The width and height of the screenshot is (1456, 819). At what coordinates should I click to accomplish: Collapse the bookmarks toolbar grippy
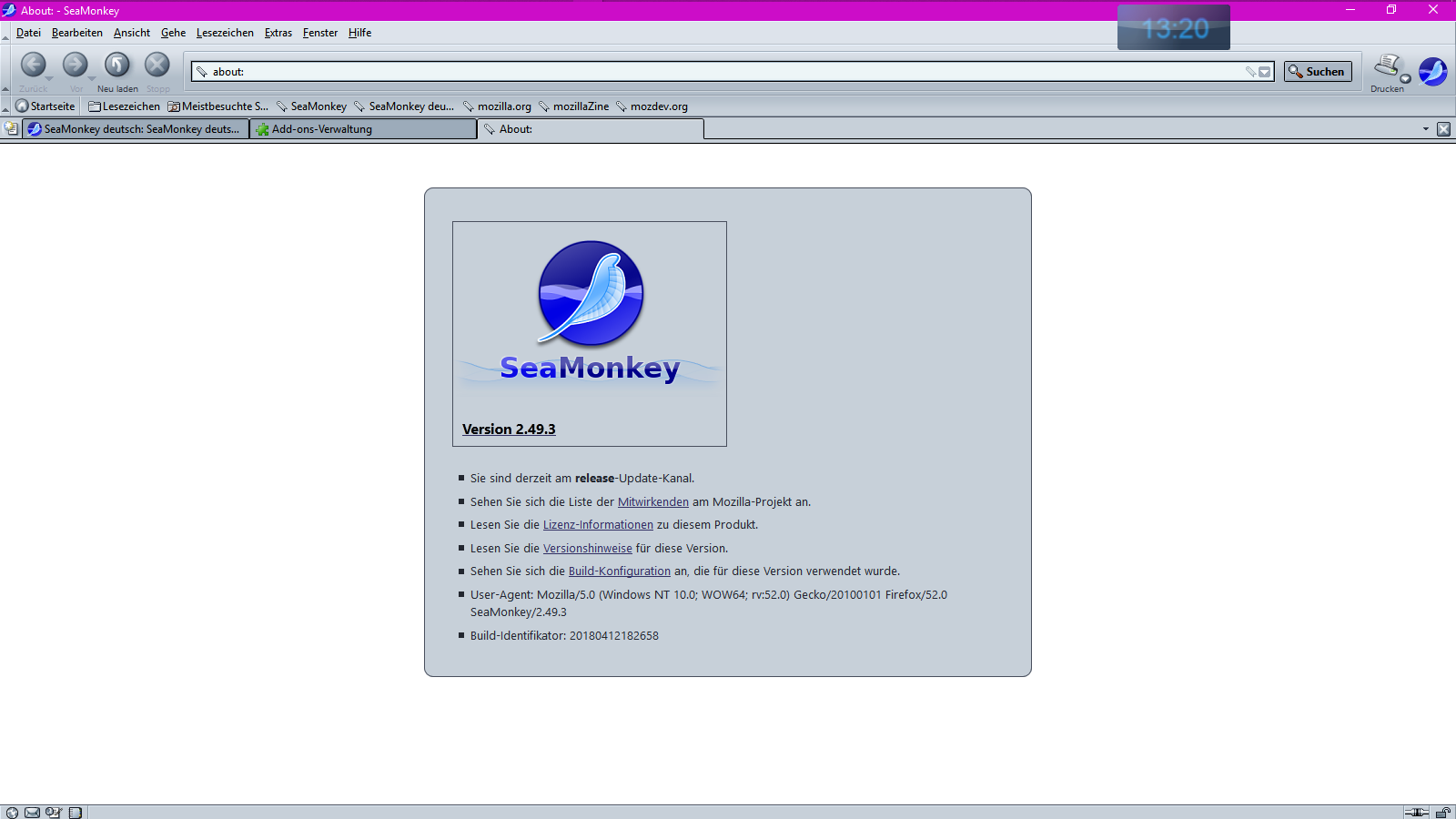pyautogui.click(x=5, y=106)
